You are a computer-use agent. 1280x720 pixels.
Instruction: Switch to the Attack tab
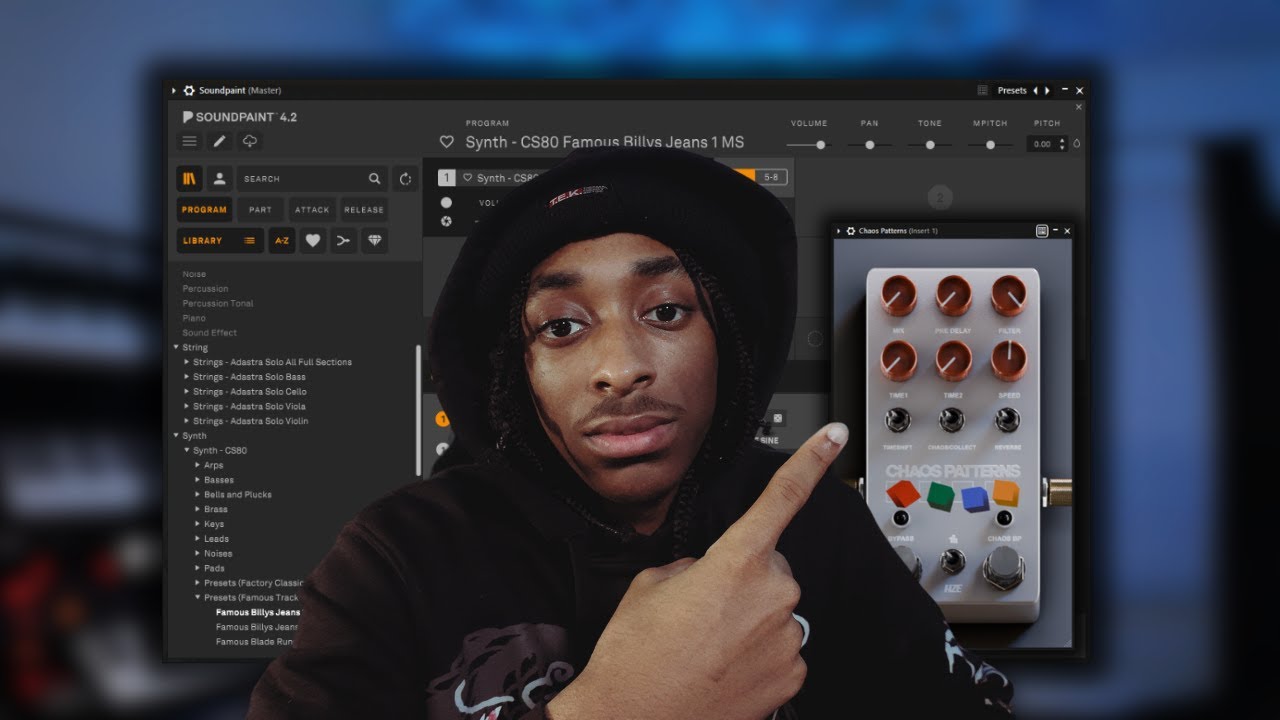[x=312, y=210]
